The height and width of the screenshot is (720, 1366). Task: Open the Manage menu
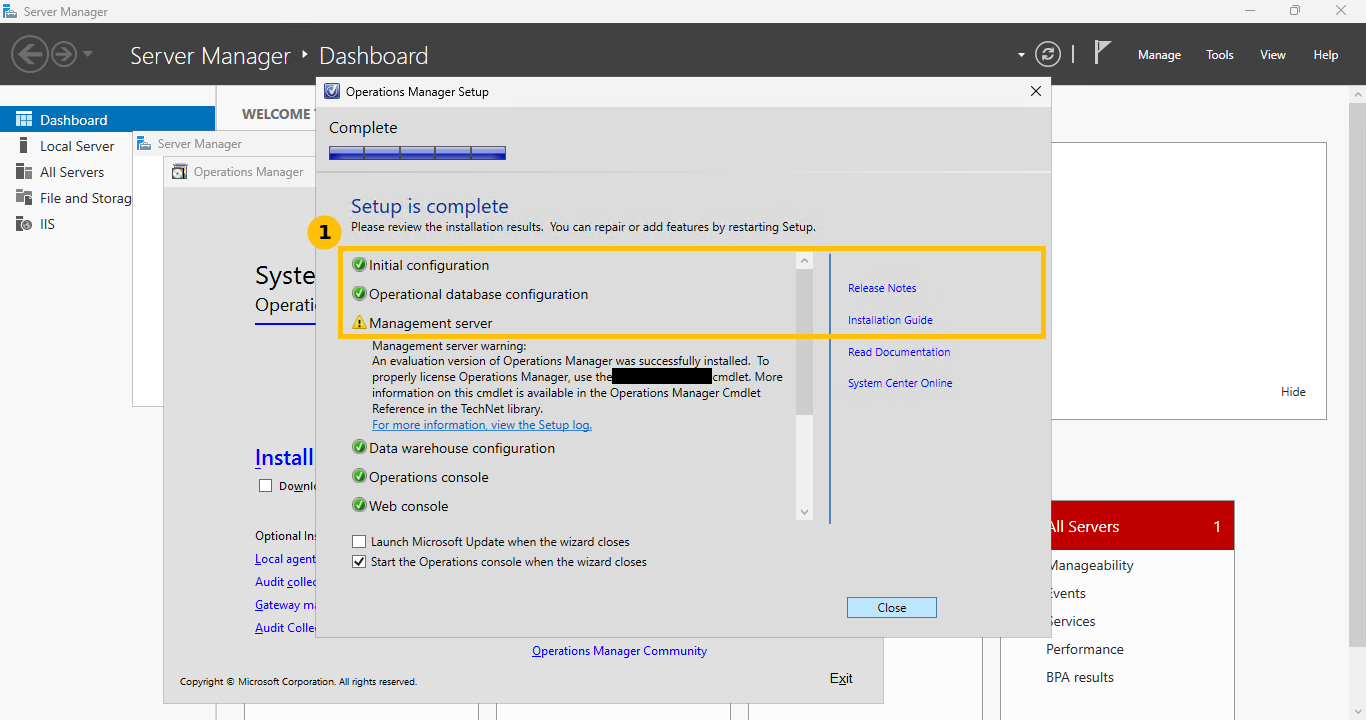coord(1159,55)
